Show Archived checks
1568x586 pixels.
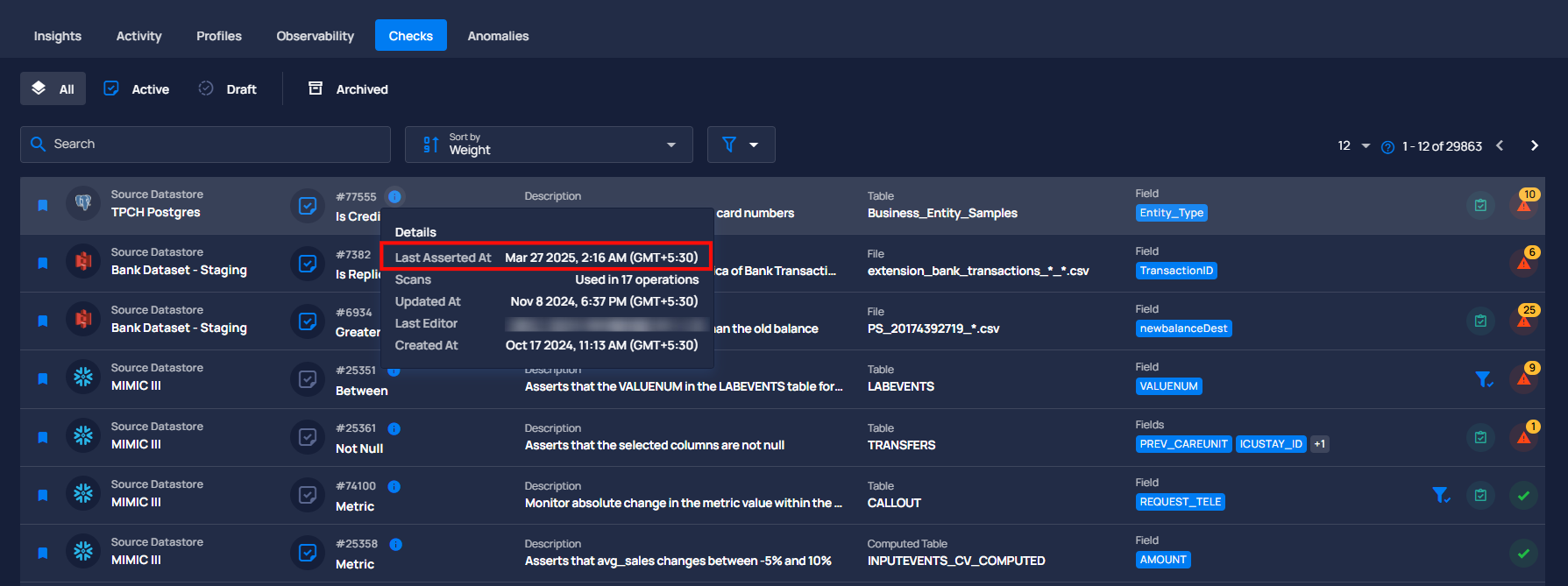[349, 88]
